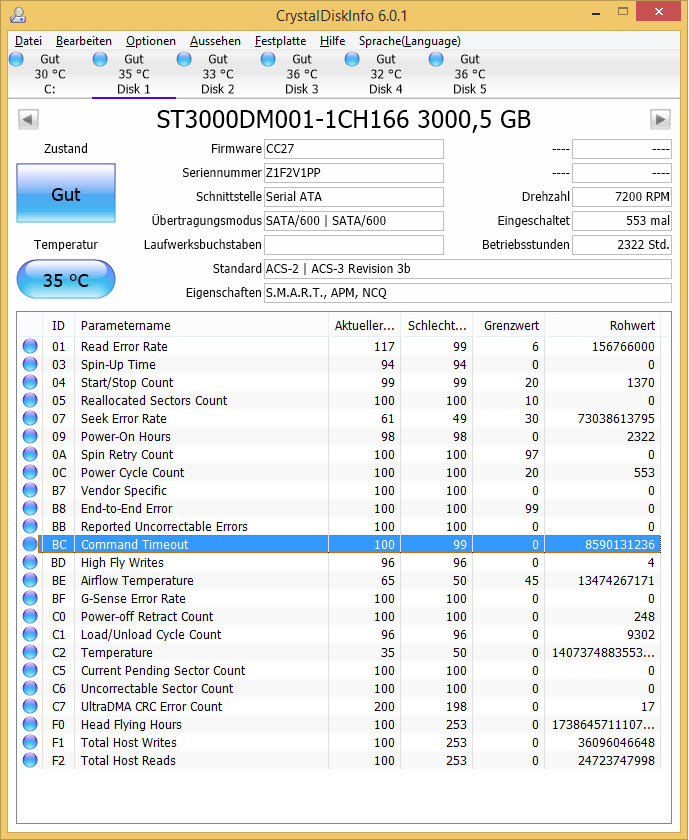Screen dimensions: 689x840
Task: Click the status orb for Command Timeout
Action: tap(30, 545)
